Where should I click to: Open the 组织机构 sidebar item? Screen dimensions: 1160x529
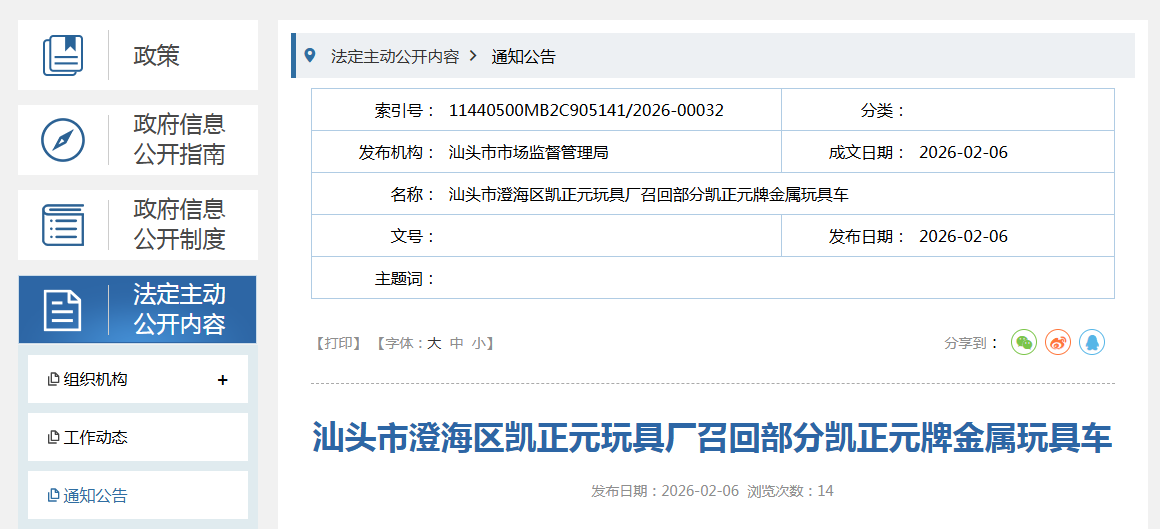click(x=96, y=380)
